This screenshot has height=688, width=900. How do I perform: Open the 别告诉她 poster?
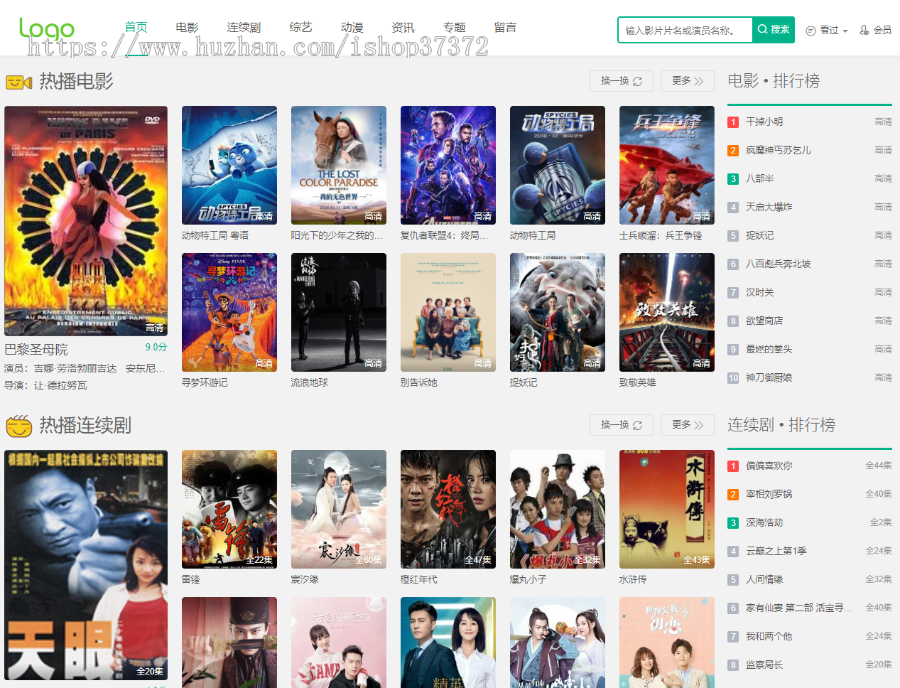[x=448, y=312]
